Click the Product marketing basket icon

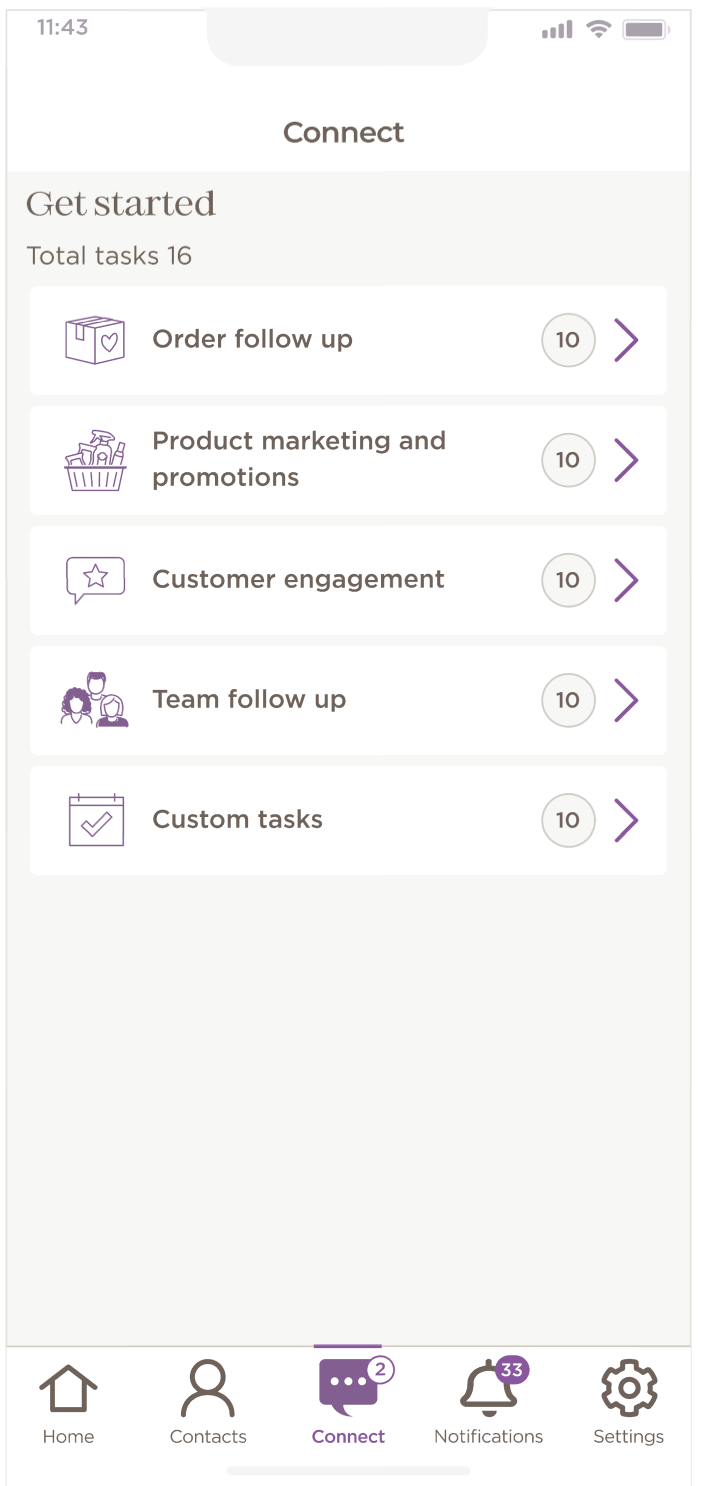[95, 460]
